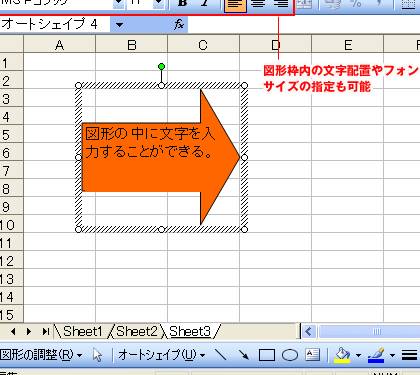Click cell E12 in the worksheet
This screenshot has height=375, width=420.
coord(348,260)
